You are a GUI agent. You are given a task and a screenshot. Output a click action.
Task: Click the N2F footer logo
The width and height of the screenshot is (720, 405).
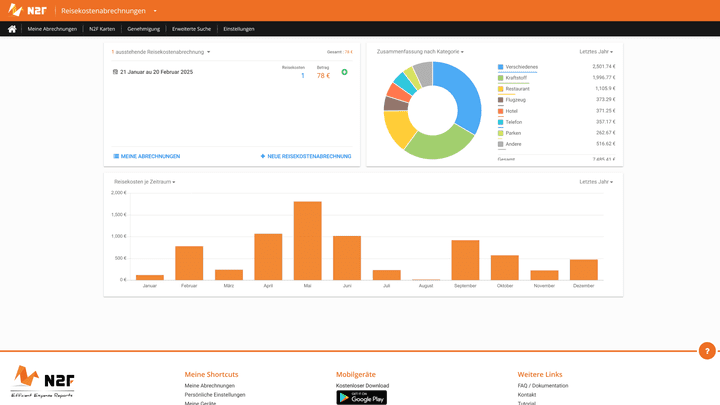pyautogui.click(x=43, y=382)
